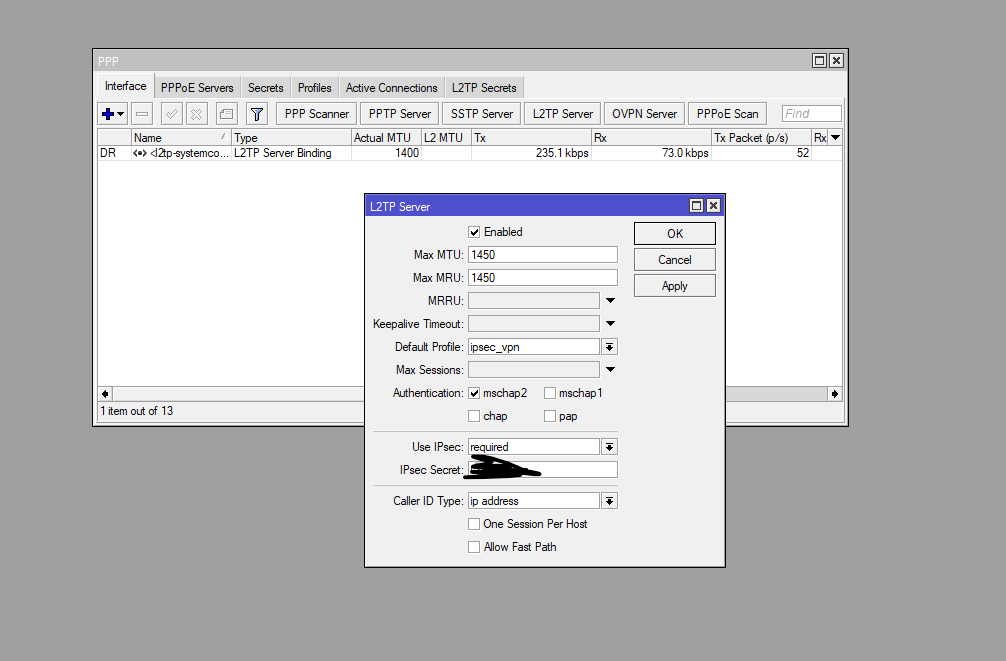Check the One Session Per Host option
Image resolution: width=1006 pixels, height=661 pixels.
pos(475,524)
